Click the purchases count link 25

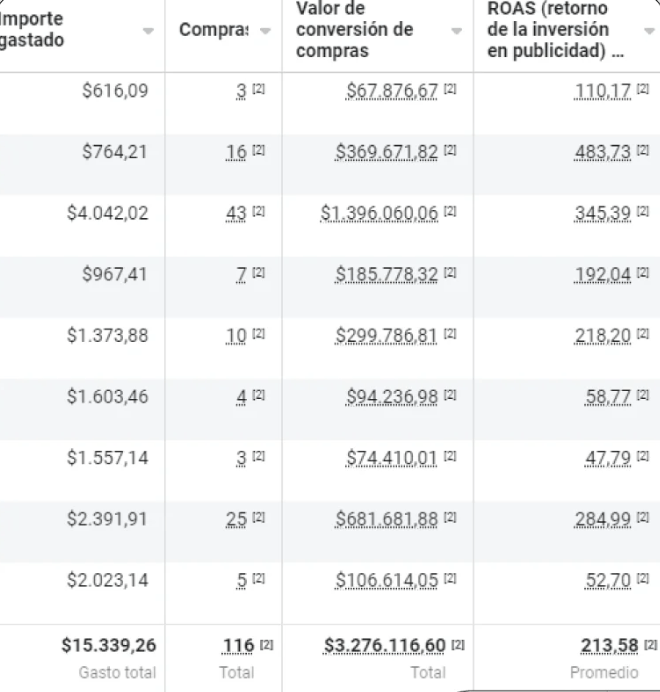tap(236, 519)
